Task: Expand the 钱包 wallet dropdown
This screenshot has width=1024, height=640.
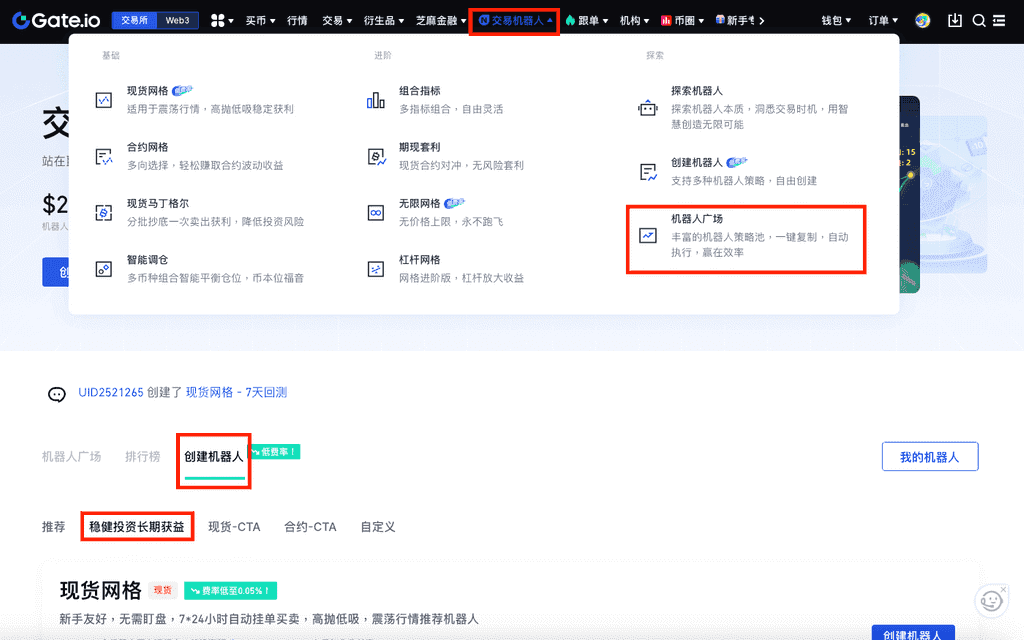Action: [x=836, y=20]
